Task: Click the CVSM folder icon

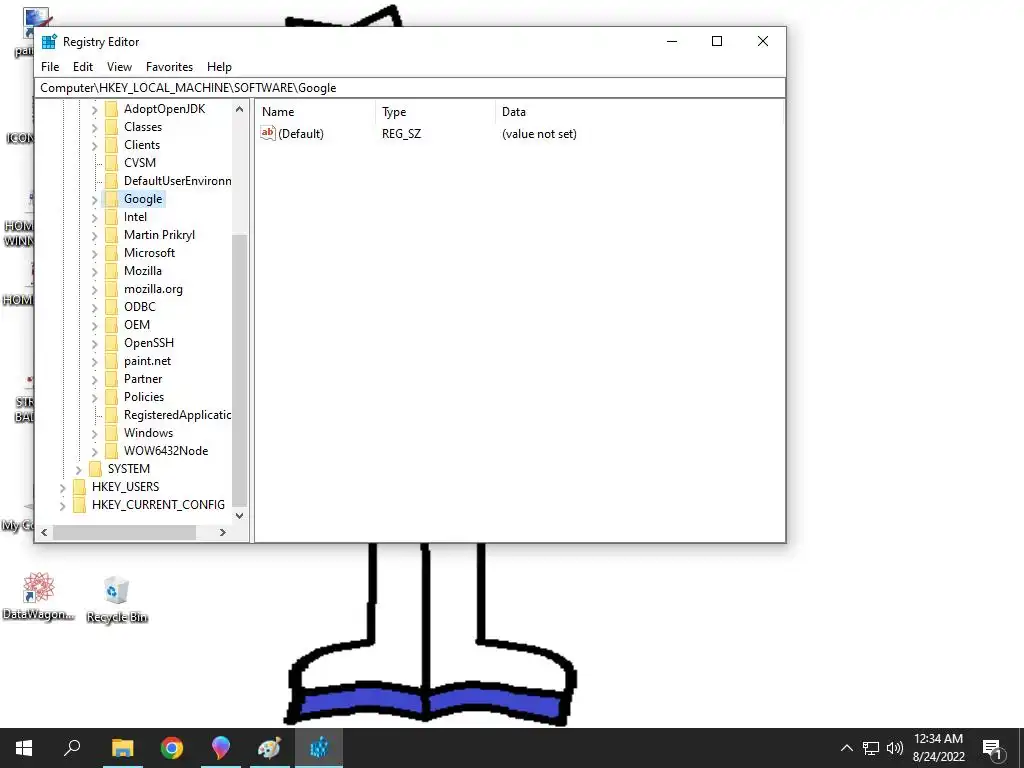Action: (112, 163)
